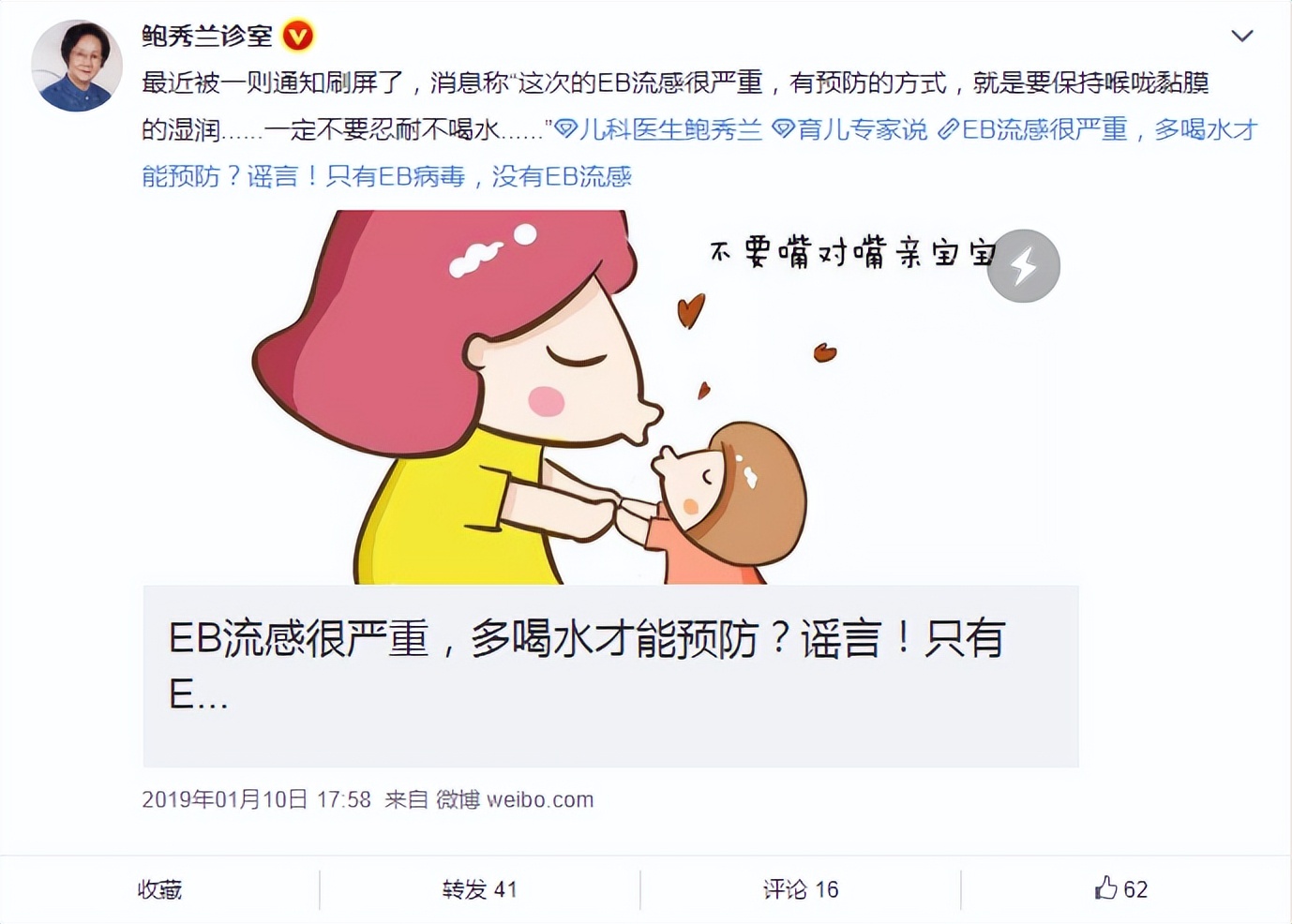Open the 儿科医生鲍秀兰 super topic link

coord(670,129)
